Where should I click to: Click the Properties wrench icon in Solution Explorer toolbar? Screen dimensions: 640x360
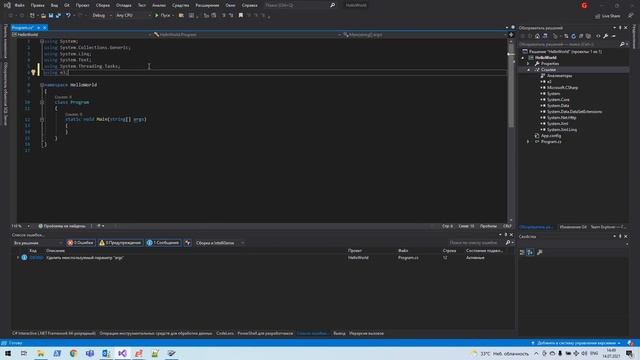coord(606,36)
